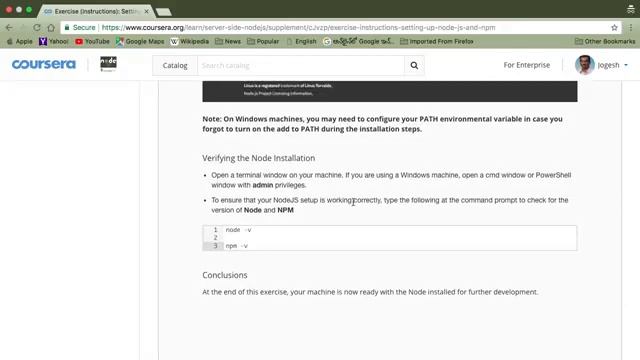Open the Google bookmark with G icon

(x=358, y=41)
